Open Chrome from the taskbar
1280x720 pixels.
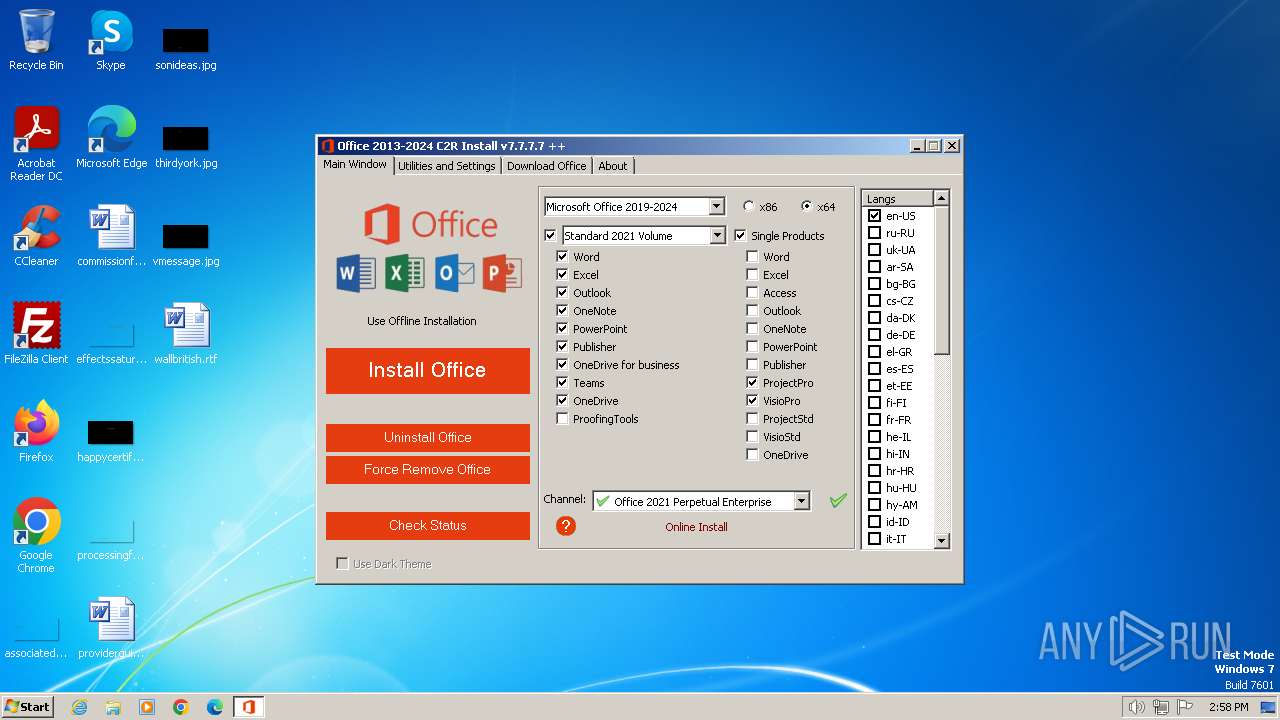click(181, 707)
